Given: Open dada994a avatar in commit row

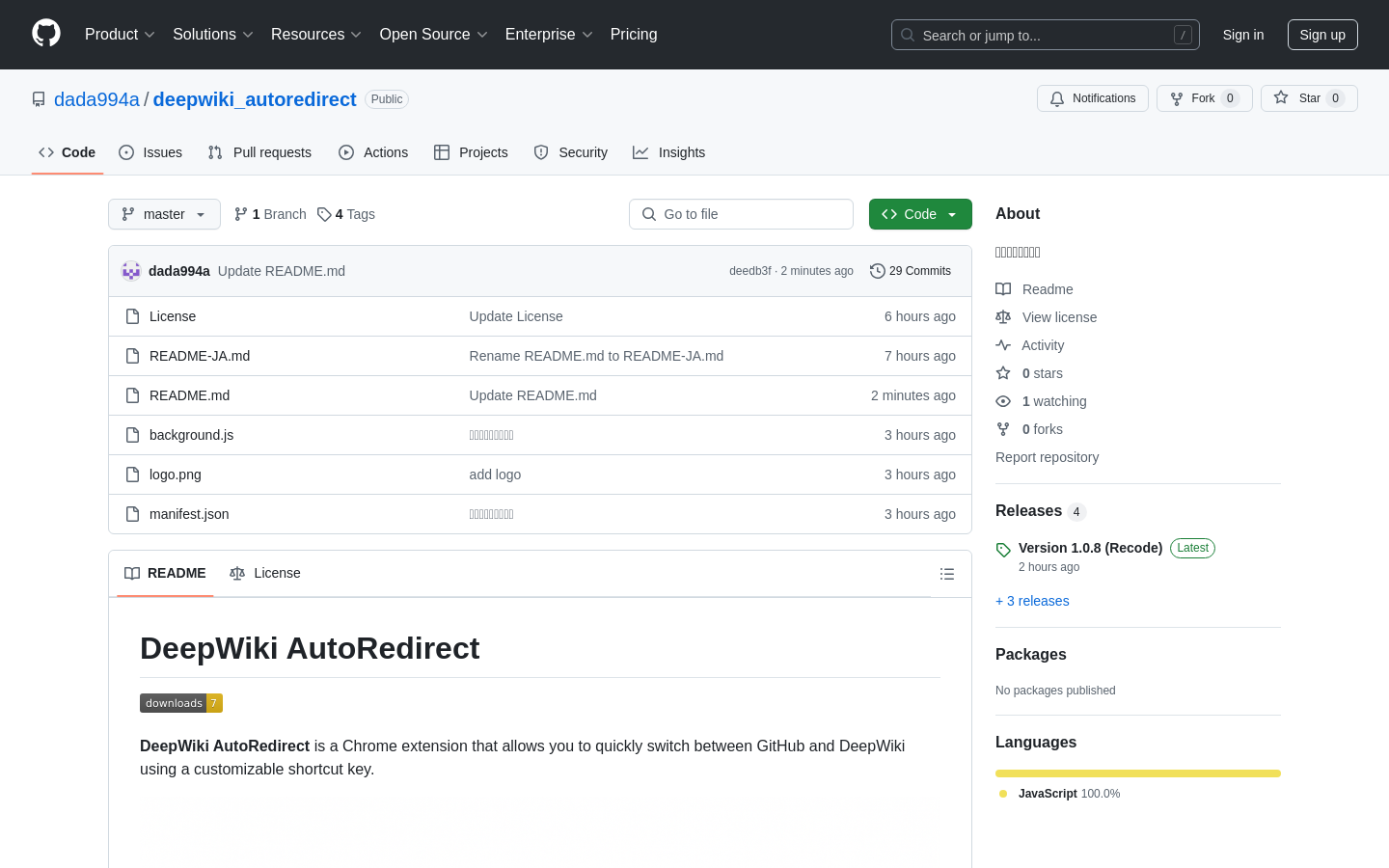Looking at the screenshot, I should tap(131, 271).
